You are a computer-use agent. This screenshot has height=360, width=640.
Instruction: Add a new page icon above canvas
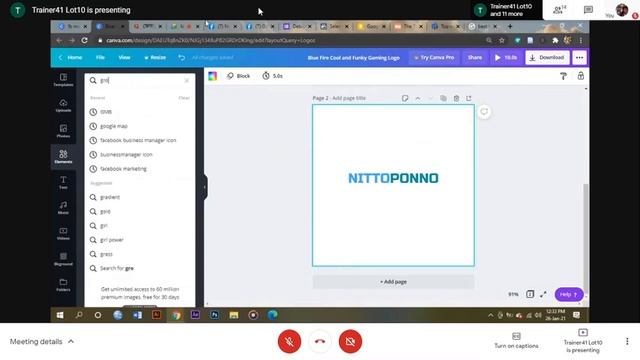469,98
